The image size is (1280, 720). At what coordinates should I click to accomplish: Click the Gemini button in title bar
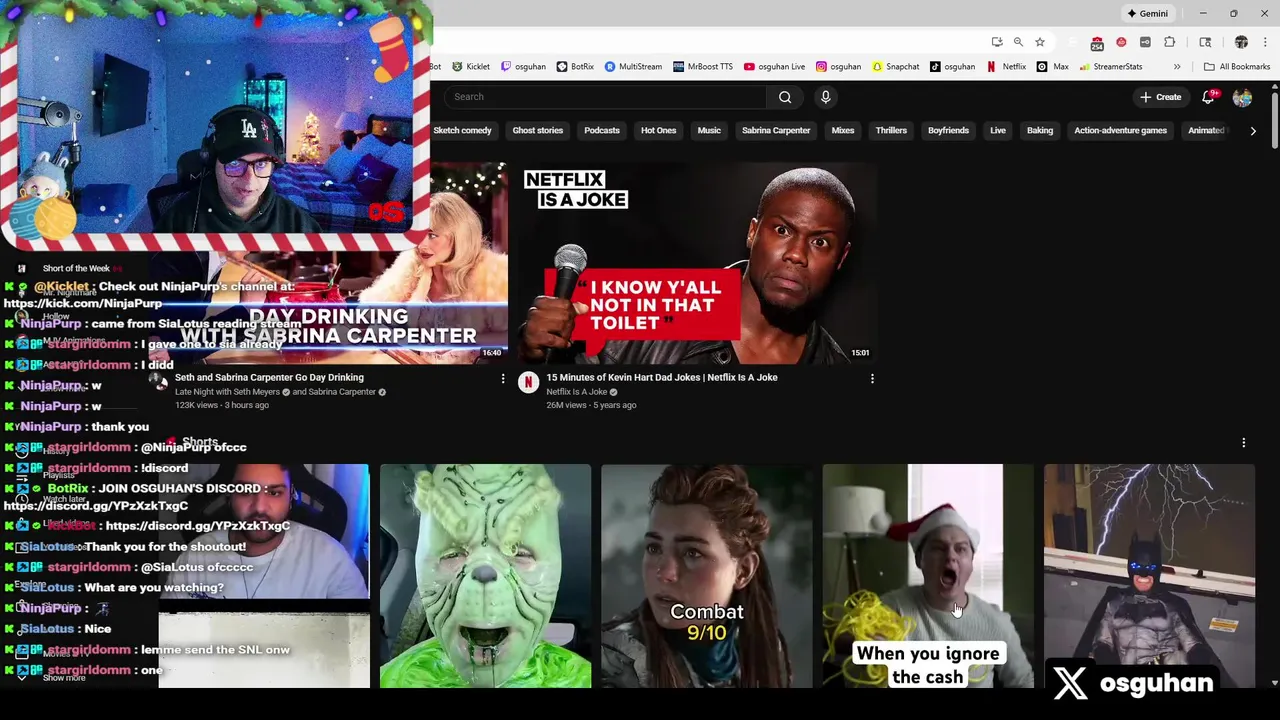(x=1147, y=13)
